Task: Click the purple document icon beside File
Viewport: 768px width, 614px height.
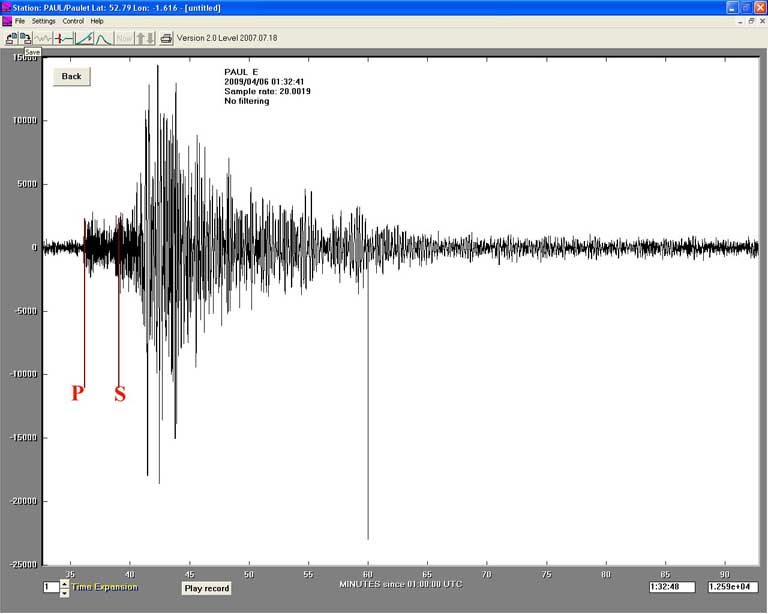Action: 7,21
